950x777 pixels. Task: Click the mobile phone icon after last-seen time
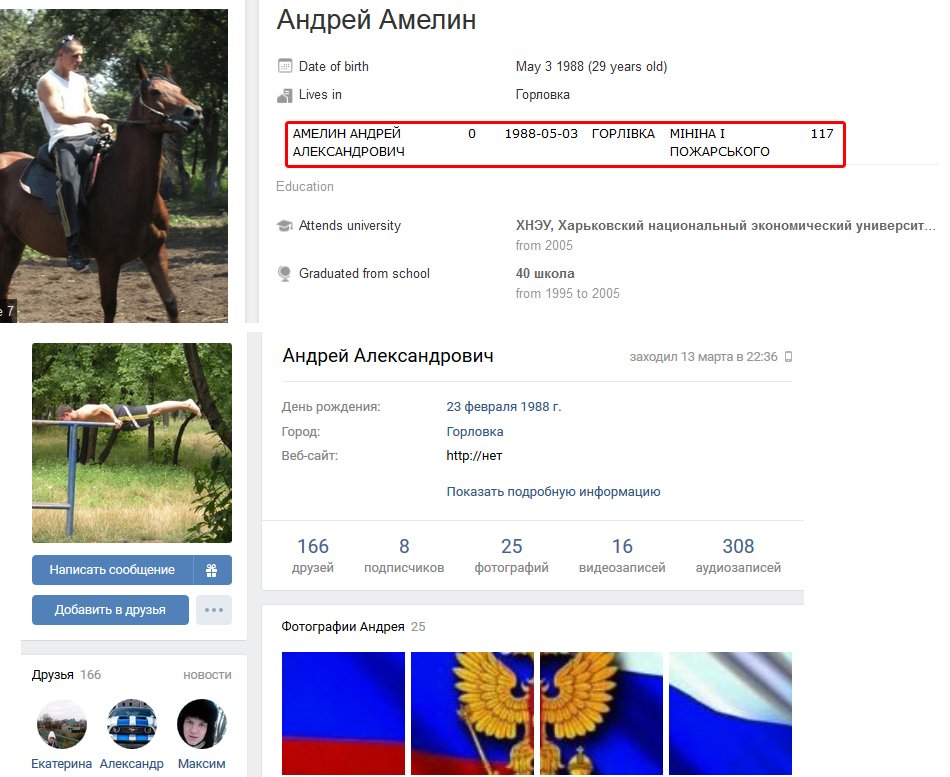pos(788,357)
